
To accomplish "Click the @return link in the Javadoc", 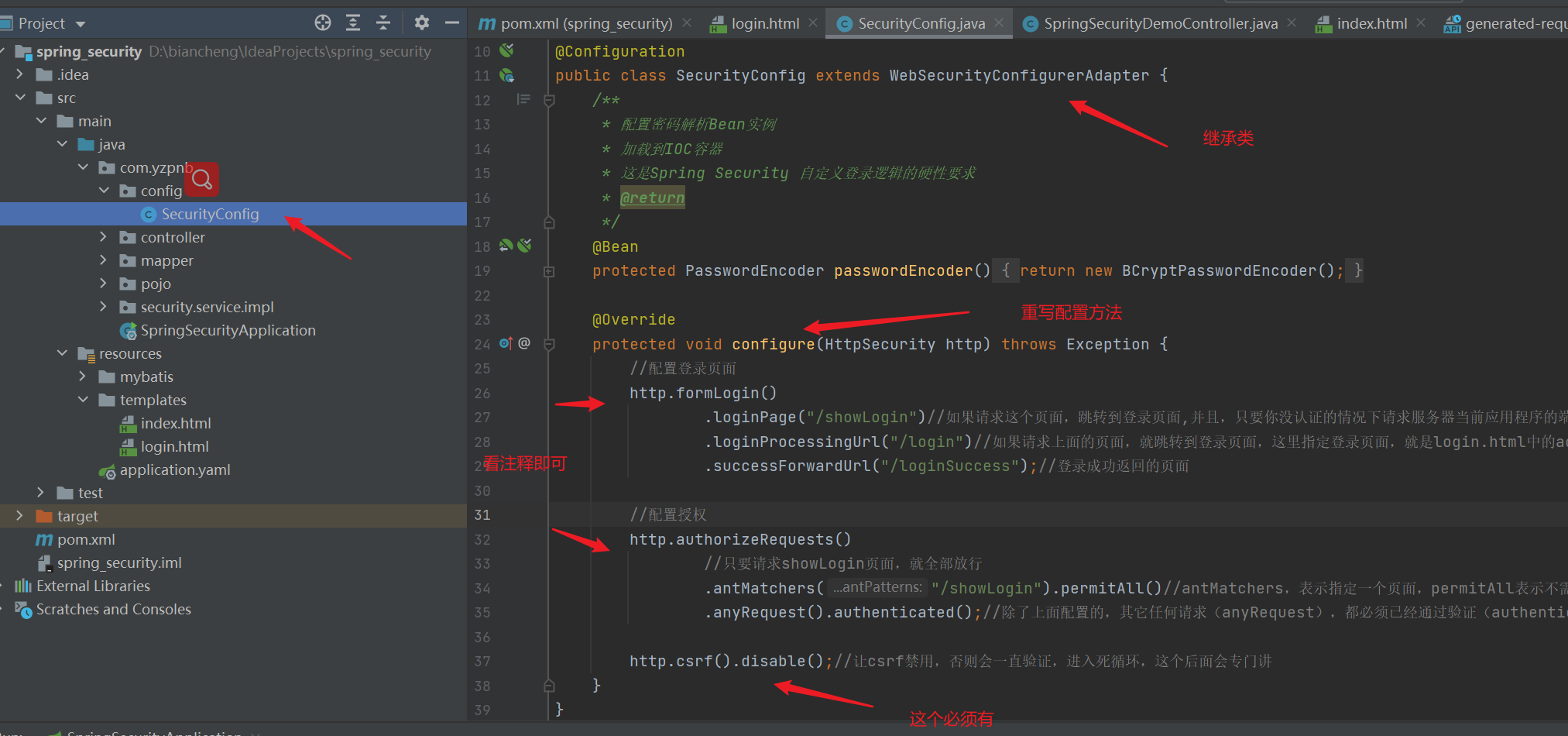I will tap(652, 198).
